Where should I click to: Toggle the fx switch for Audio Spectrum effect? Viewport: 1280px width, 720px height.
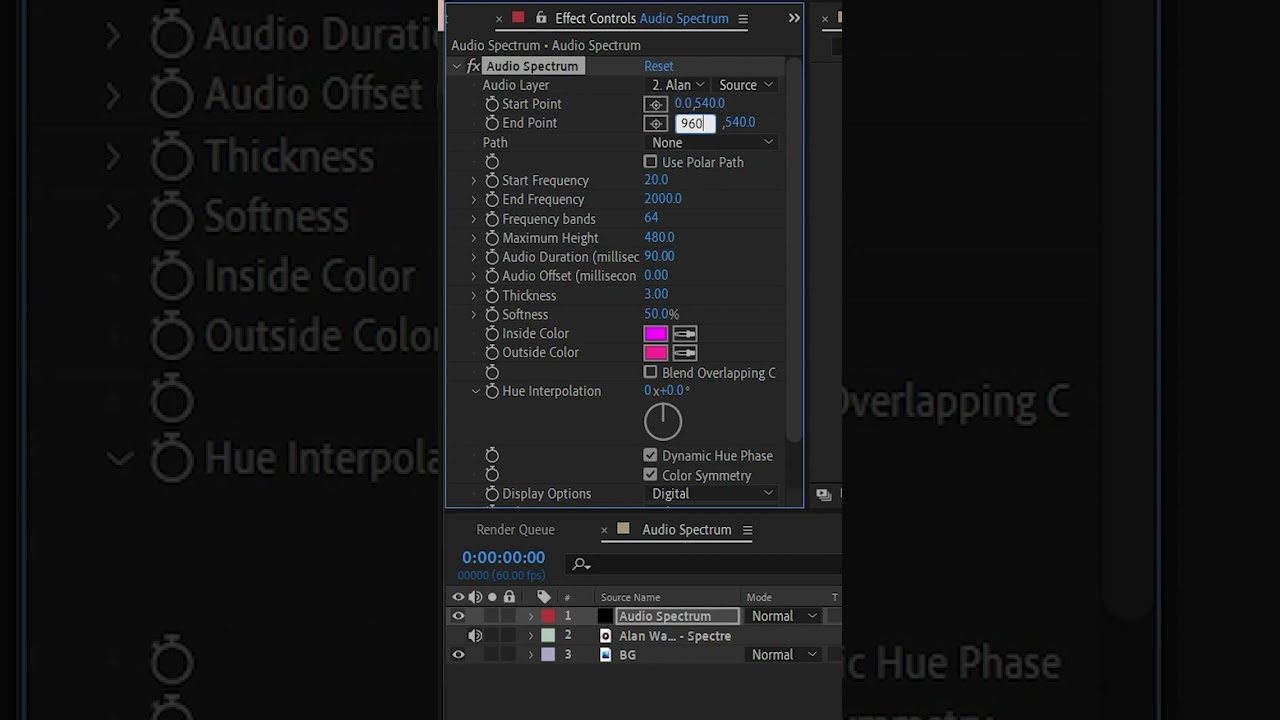coord(473,66)
